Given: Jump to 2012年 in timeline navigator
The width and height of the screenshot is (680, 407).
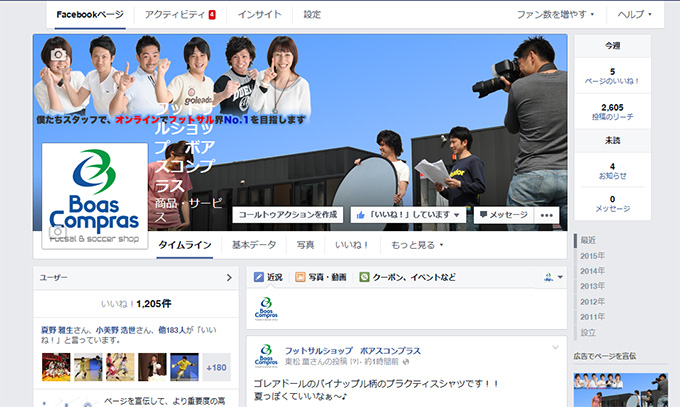Looking at the screenshot, I should click(592, 302).
